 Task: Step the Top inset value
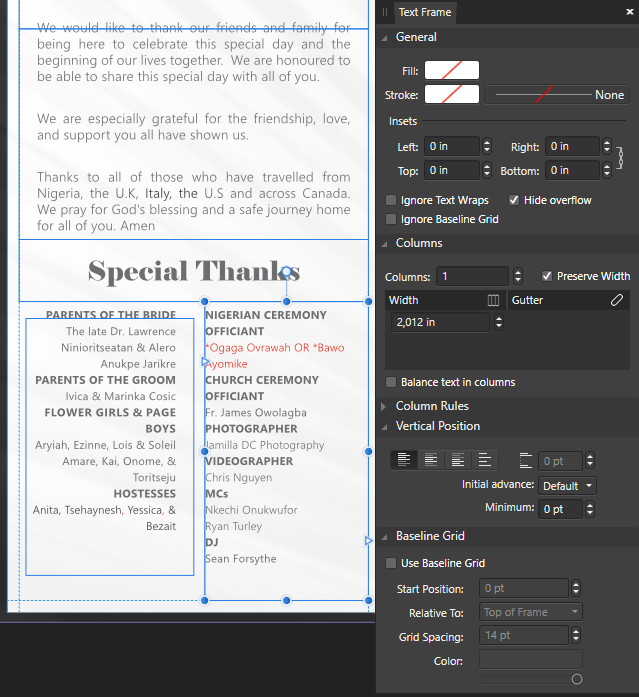[487, 170]
